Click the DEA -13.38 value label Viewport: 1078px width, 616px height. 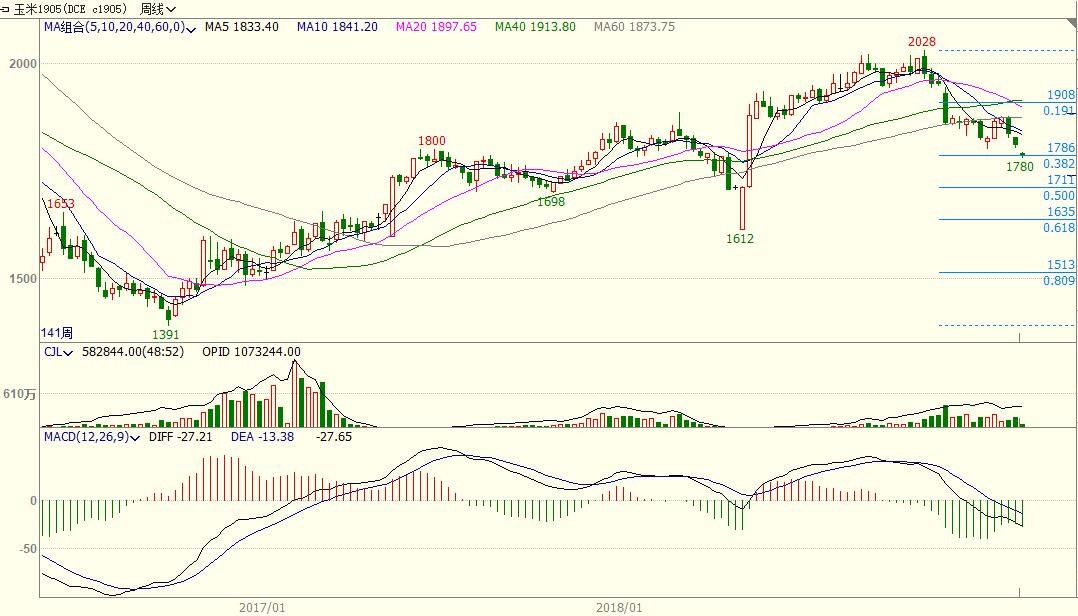[x=263, y=437]
